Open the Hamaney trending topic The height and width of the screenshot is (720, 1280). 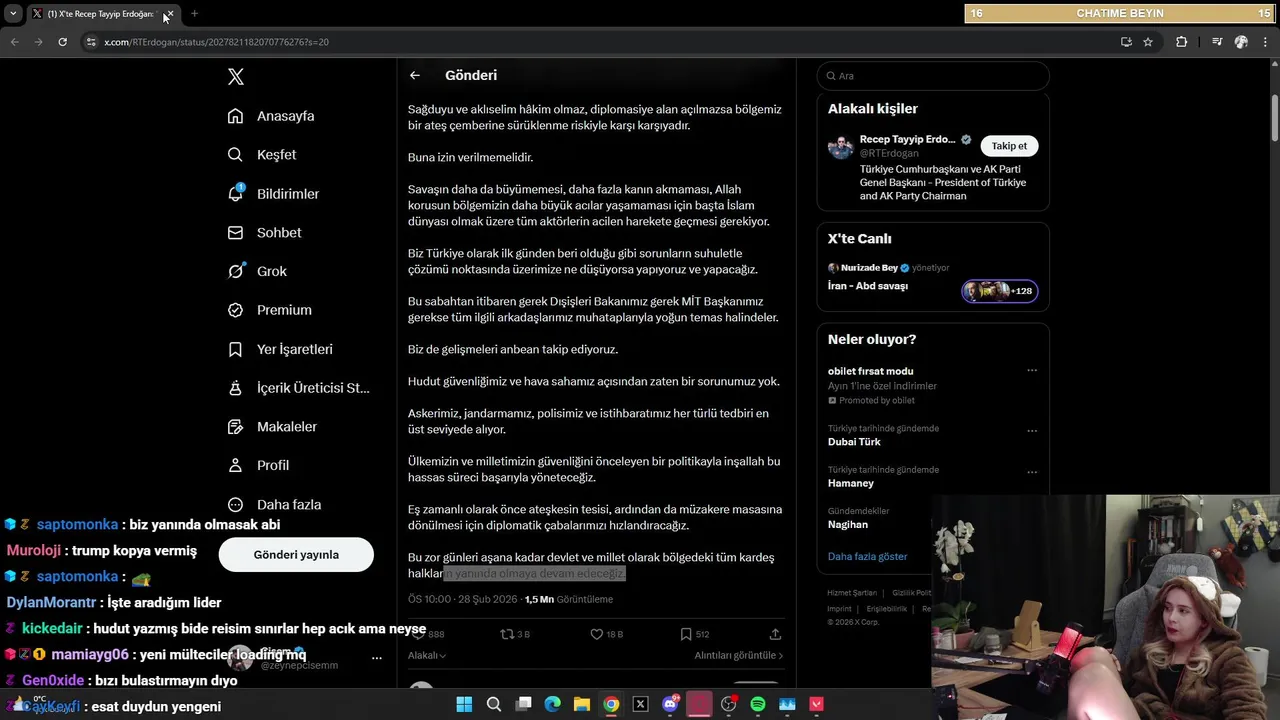851,483
